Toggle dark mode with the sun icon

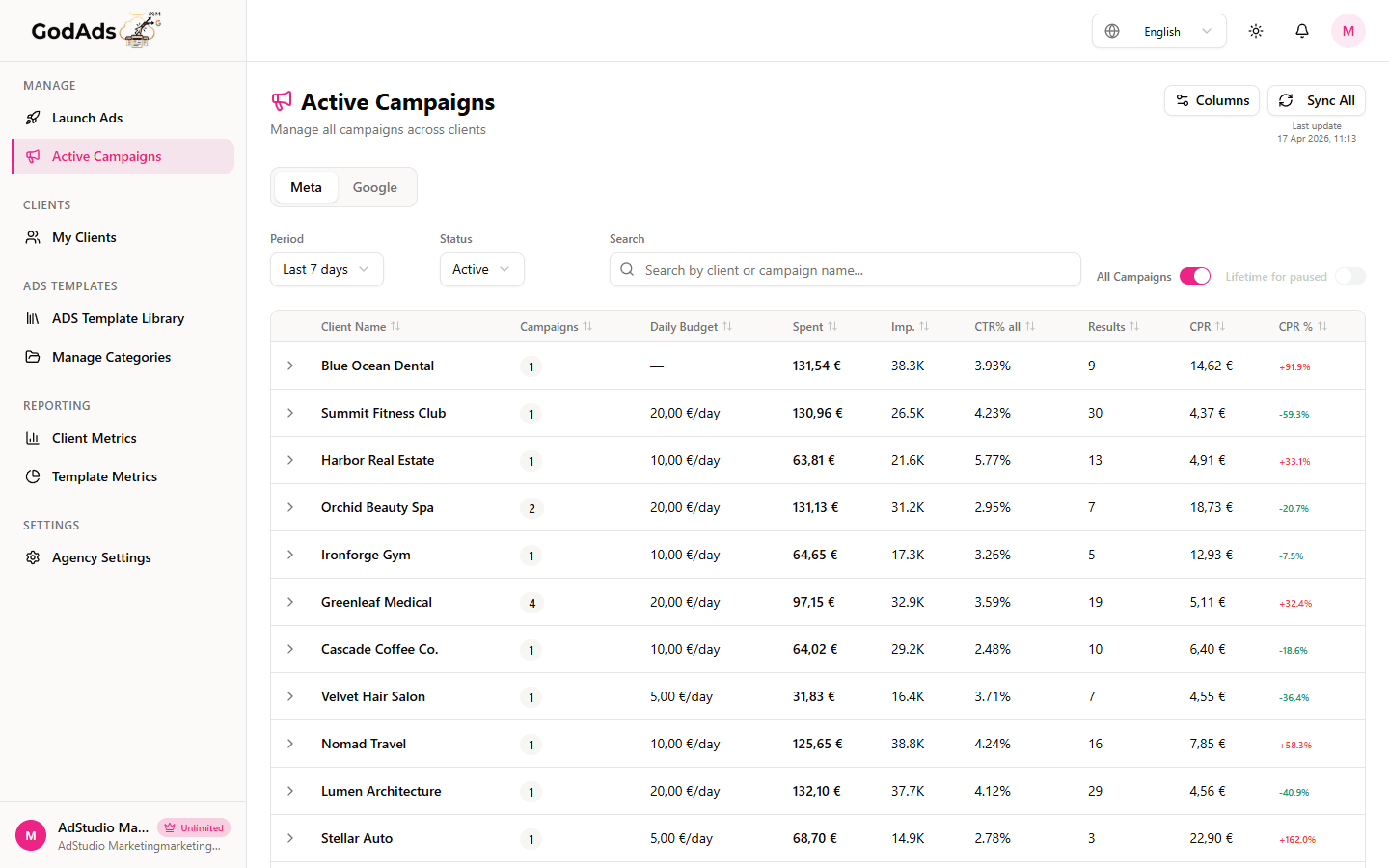pos(1256,30)
